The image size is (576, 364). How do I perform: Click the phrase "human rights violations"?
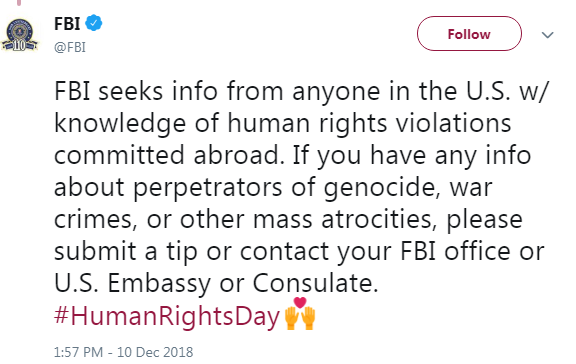(x=369, y=123)
